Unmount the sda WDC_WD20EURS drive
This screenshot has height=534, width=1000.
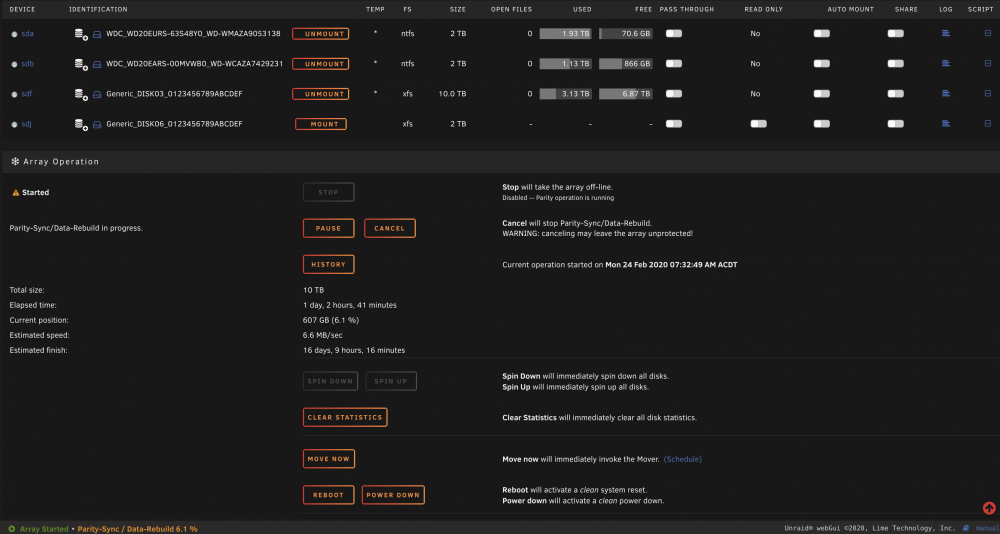pyautogui.click(x=321, y=34)
